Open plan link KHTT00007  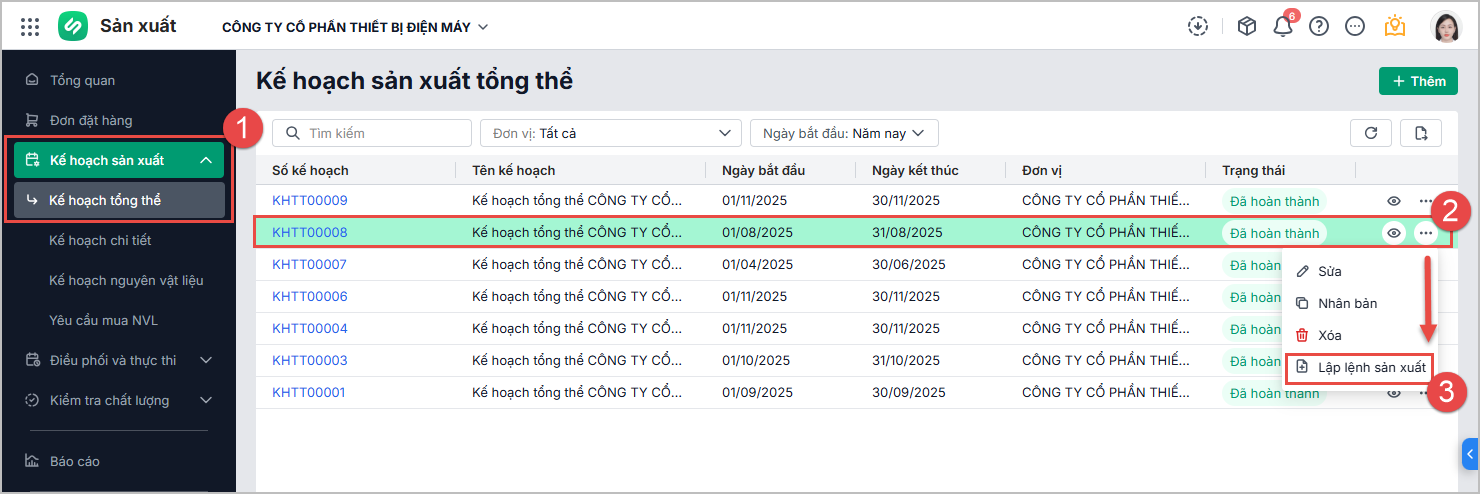point(309,265)
